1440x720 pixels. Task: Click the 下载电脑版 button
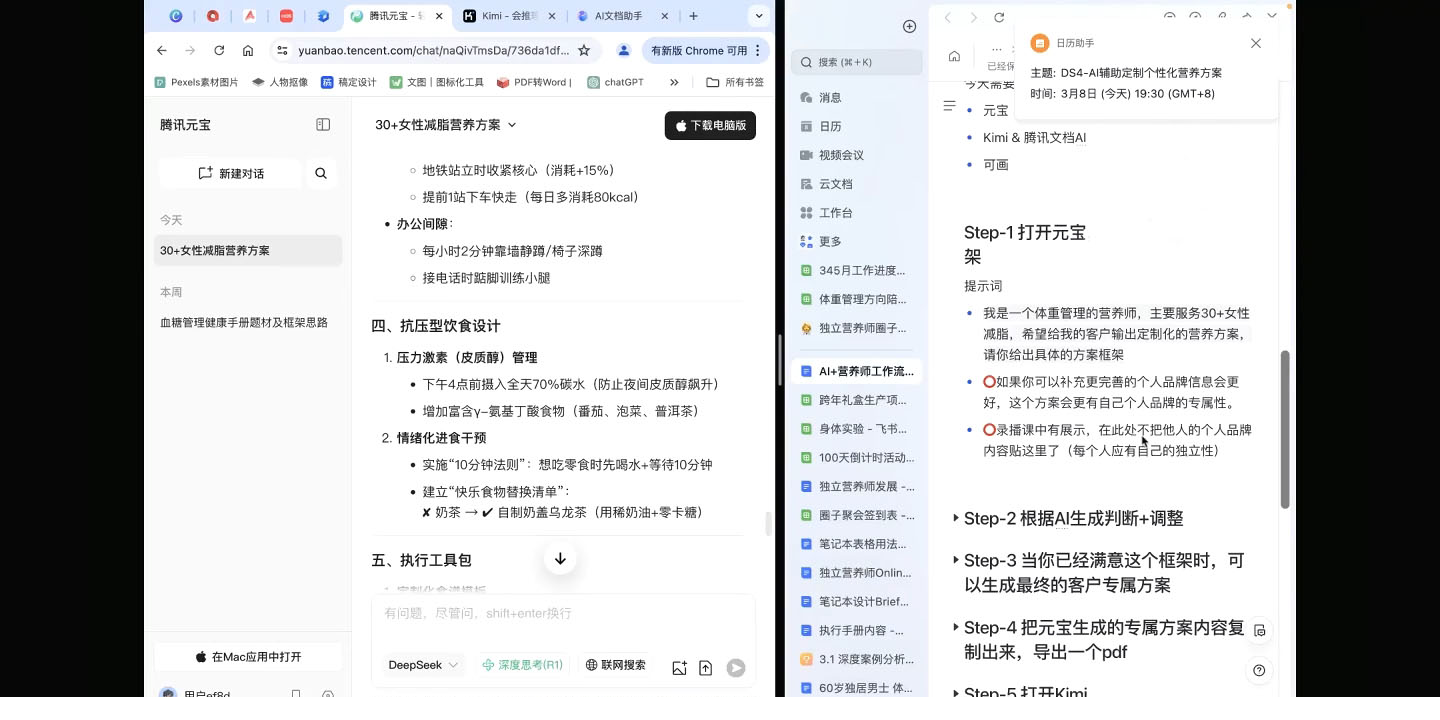point(710,125)
